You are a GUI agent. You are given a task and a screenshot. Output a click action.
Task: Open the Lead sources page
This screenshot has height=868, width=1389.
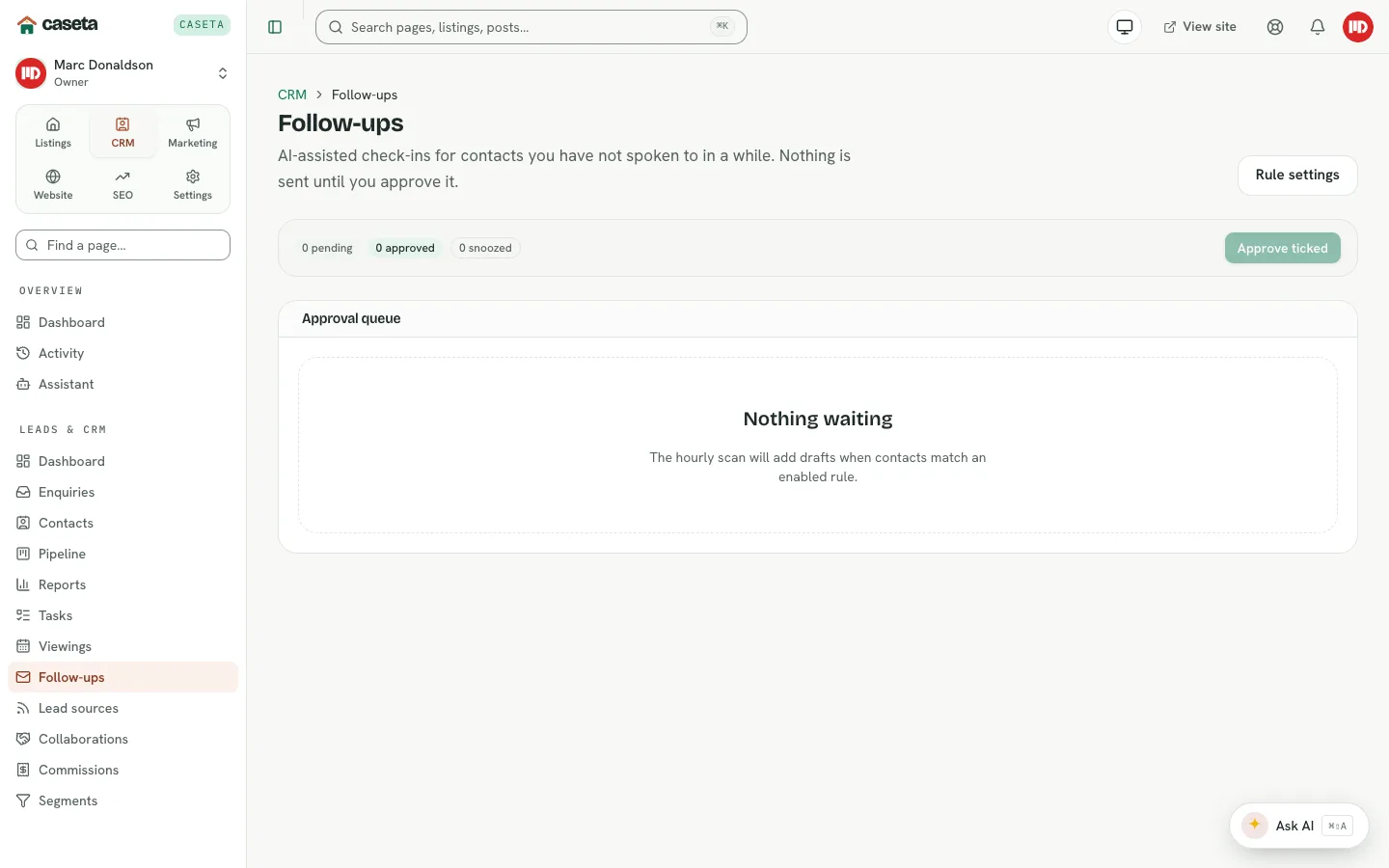pyautogui.click(x=123, y=708)
